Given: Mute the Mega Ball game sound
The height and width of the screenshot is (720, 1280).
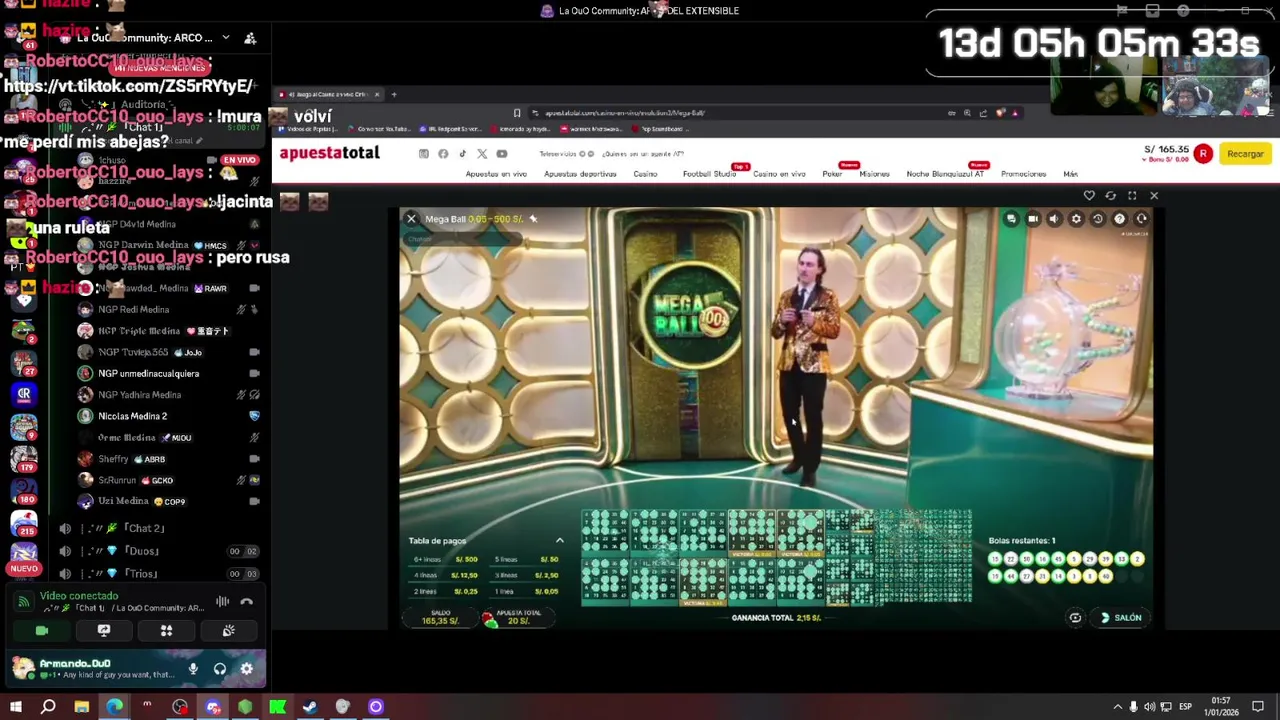Looking at the screenshot, I should [1054, 219].
